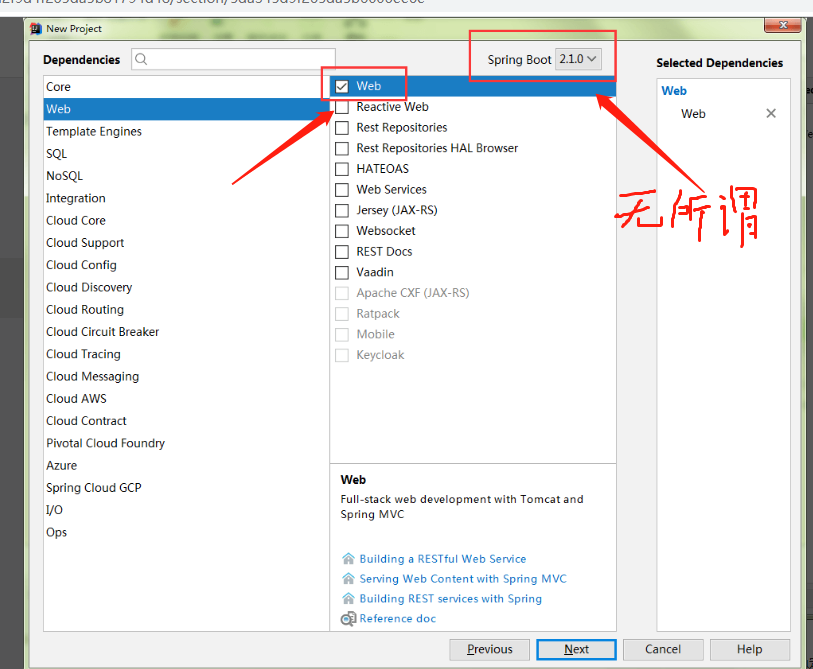This screenshot has width=813, height=669.
Task: Click the Web group heading in Selected Dependencies
Action: point(674,91)
